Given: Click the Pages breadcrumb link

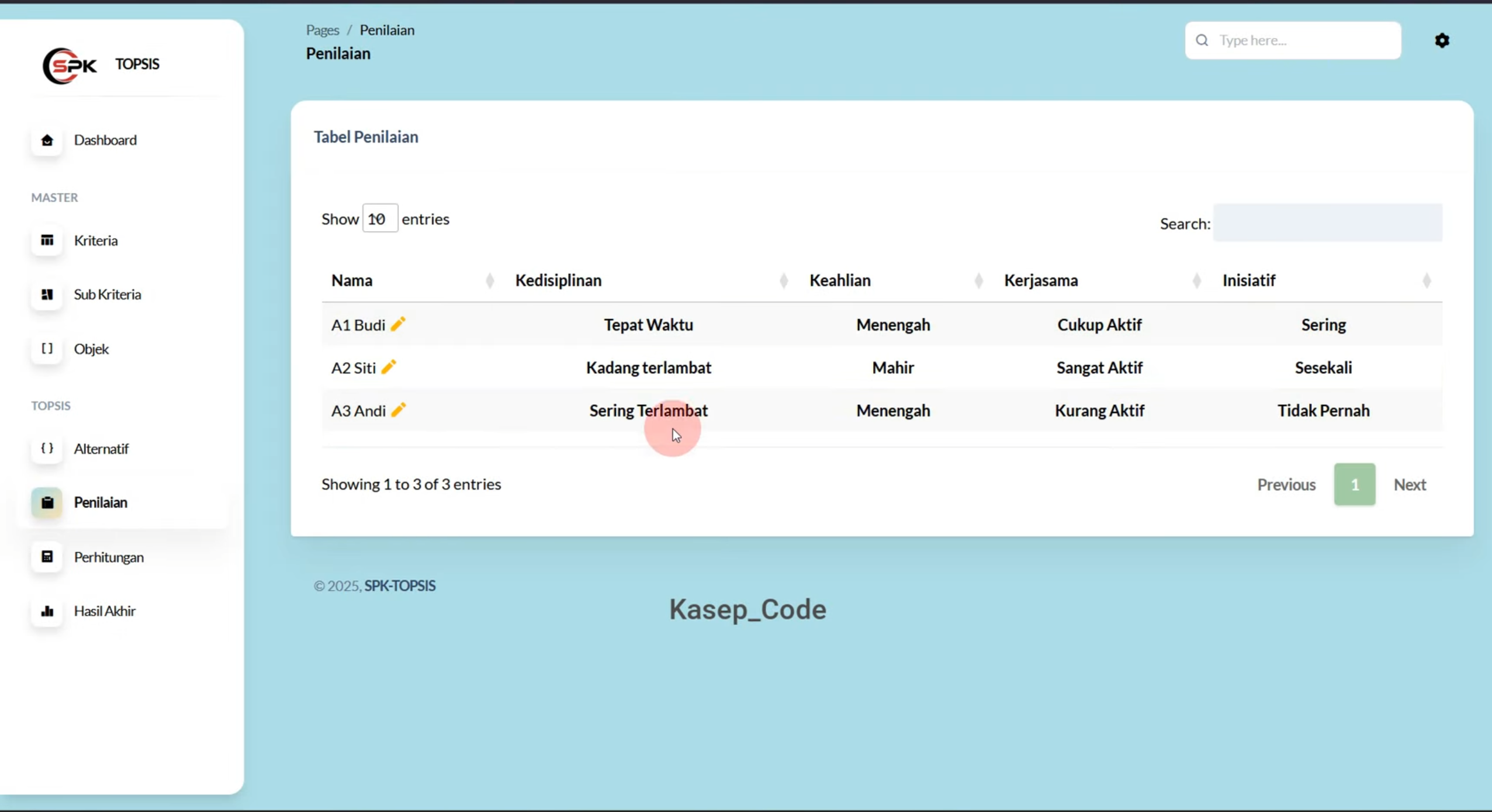Looking at the screenshot, I should click(323, 30).
